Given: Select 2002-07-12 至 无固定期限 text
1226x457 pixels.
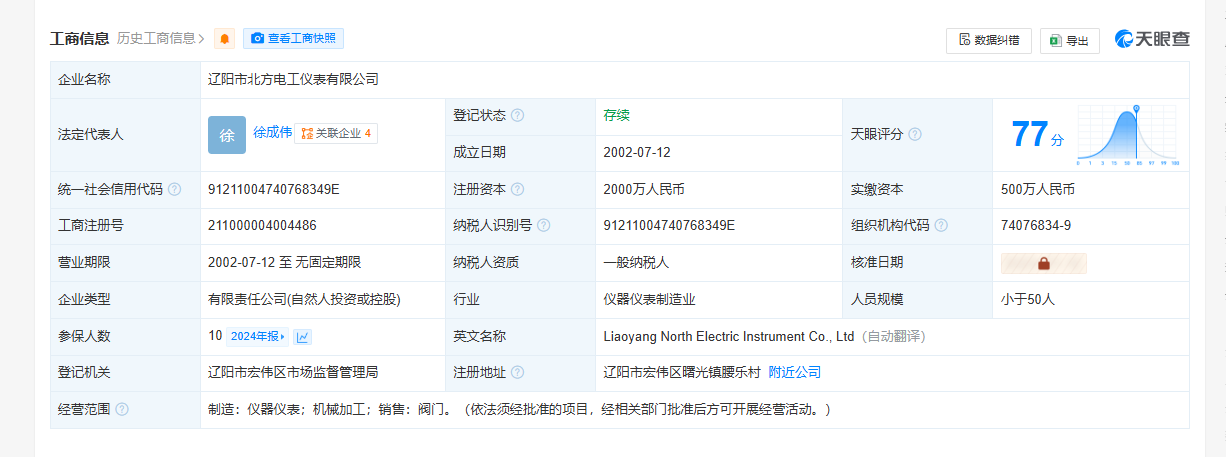Looking at the screenshot, I should pos(284,263).
